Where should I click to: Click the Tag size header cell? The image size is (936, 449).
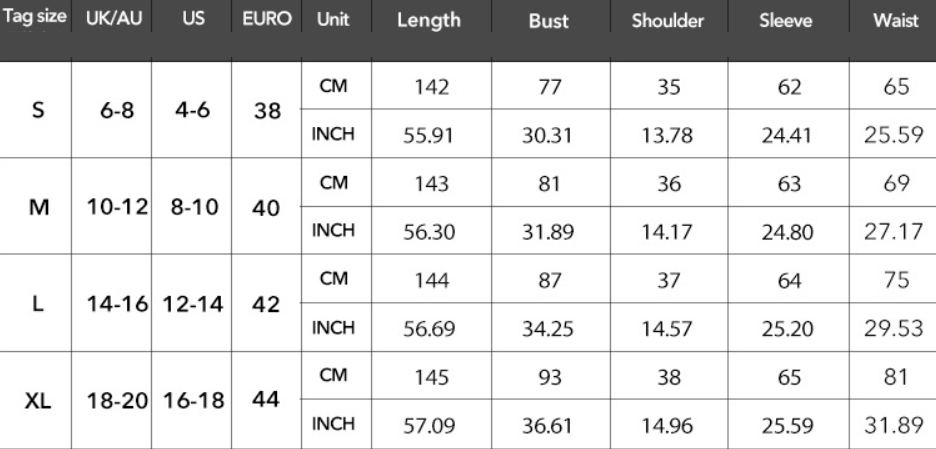point(37,20)
